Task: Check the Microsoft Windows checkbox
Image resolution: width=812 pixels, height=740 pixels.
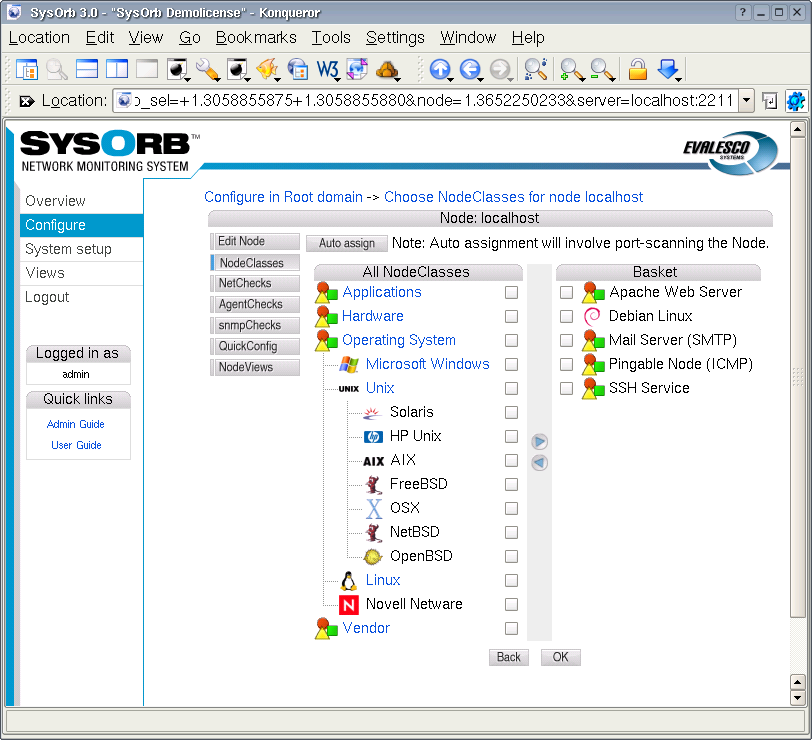Action: [512, 365]
